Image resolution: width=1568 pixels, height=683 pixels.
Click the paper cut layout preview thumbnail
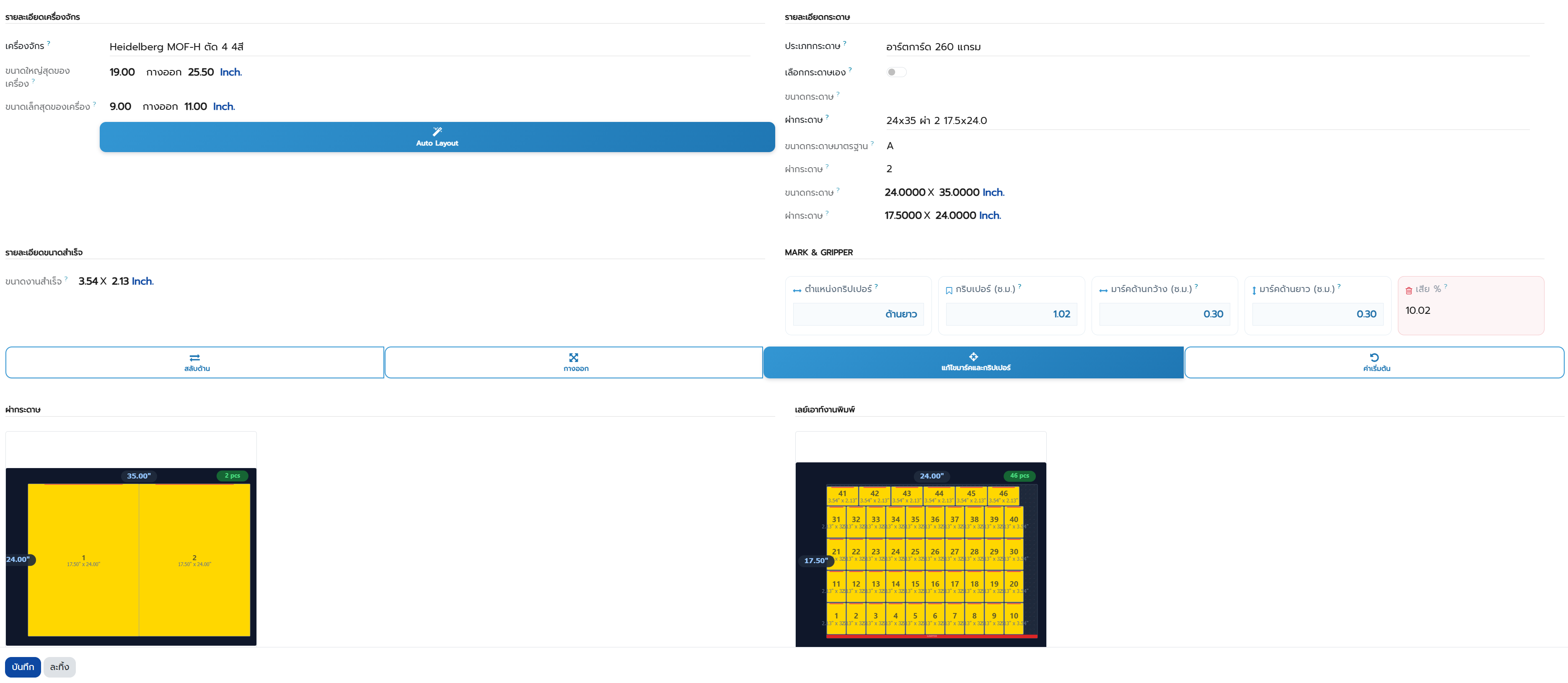pyautogui.click(x=131, y=556)
